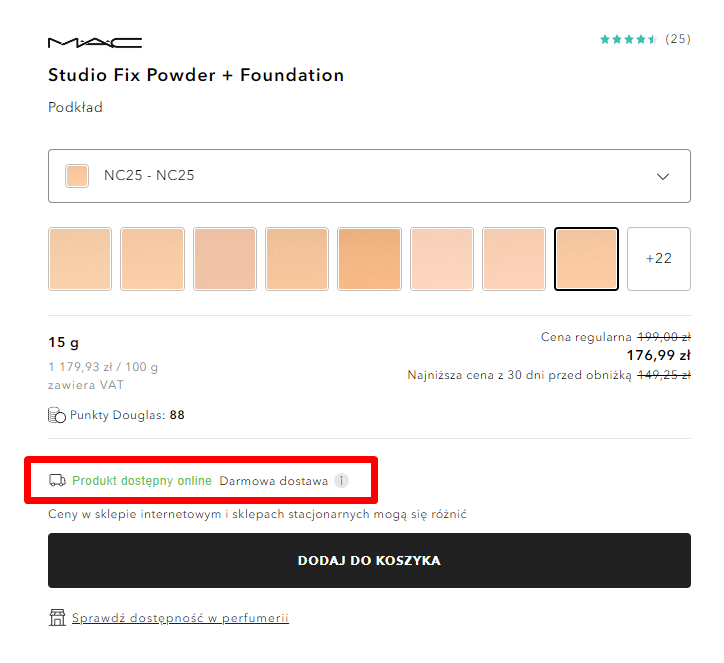724x663 pixels.
Task: Click the Douglas points coins icon
Action: point(57,415)
